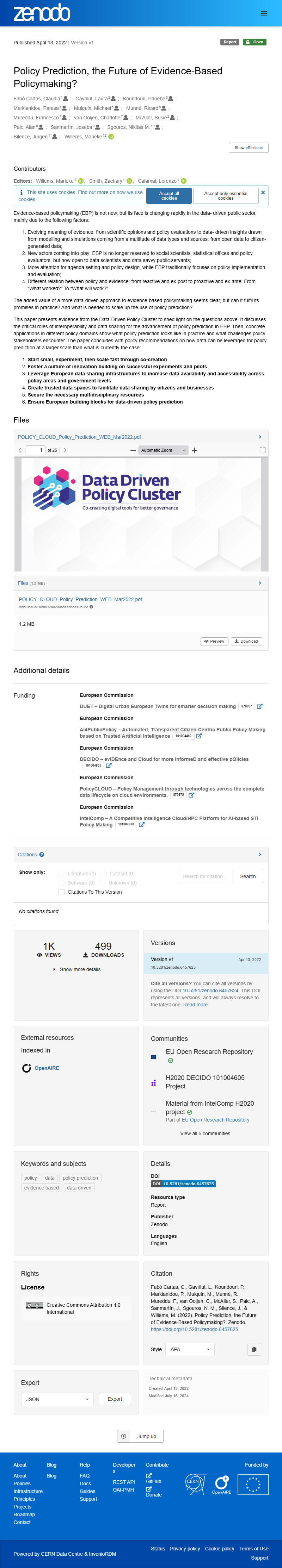Image resolution: width=282 pixels, height=1568 pixels.
Task: Toggle the Dataset filter checkbox
Action: [x=104, y=874]
